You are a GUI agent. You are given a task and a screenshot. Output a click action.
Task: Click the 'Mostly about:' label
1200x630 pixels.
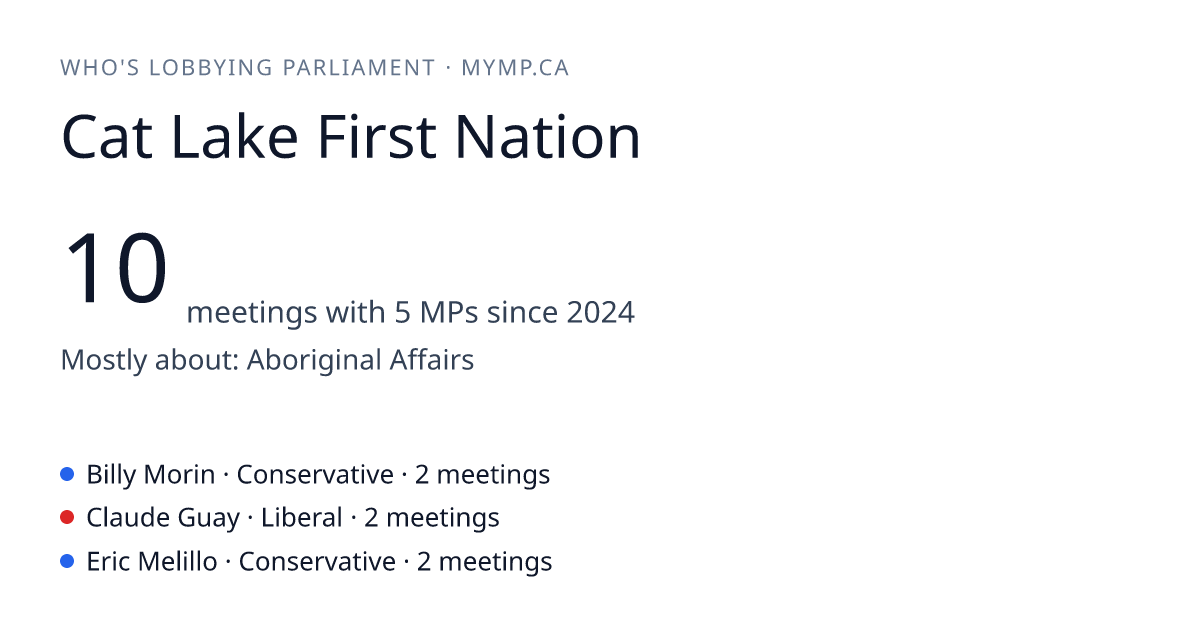point(150,360)
